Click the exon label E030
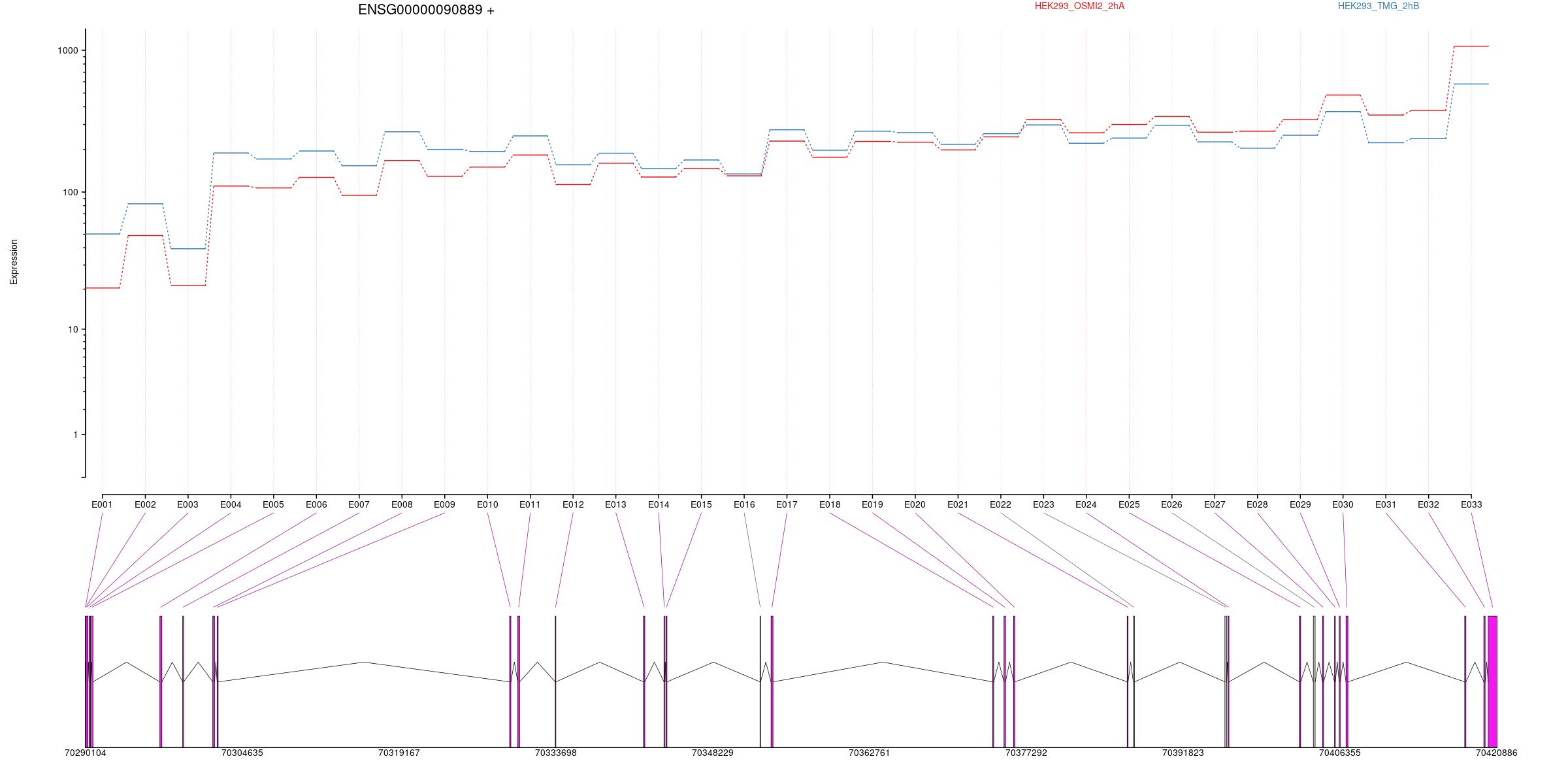Screen dimensions: 1568x784 point(1343,504)
